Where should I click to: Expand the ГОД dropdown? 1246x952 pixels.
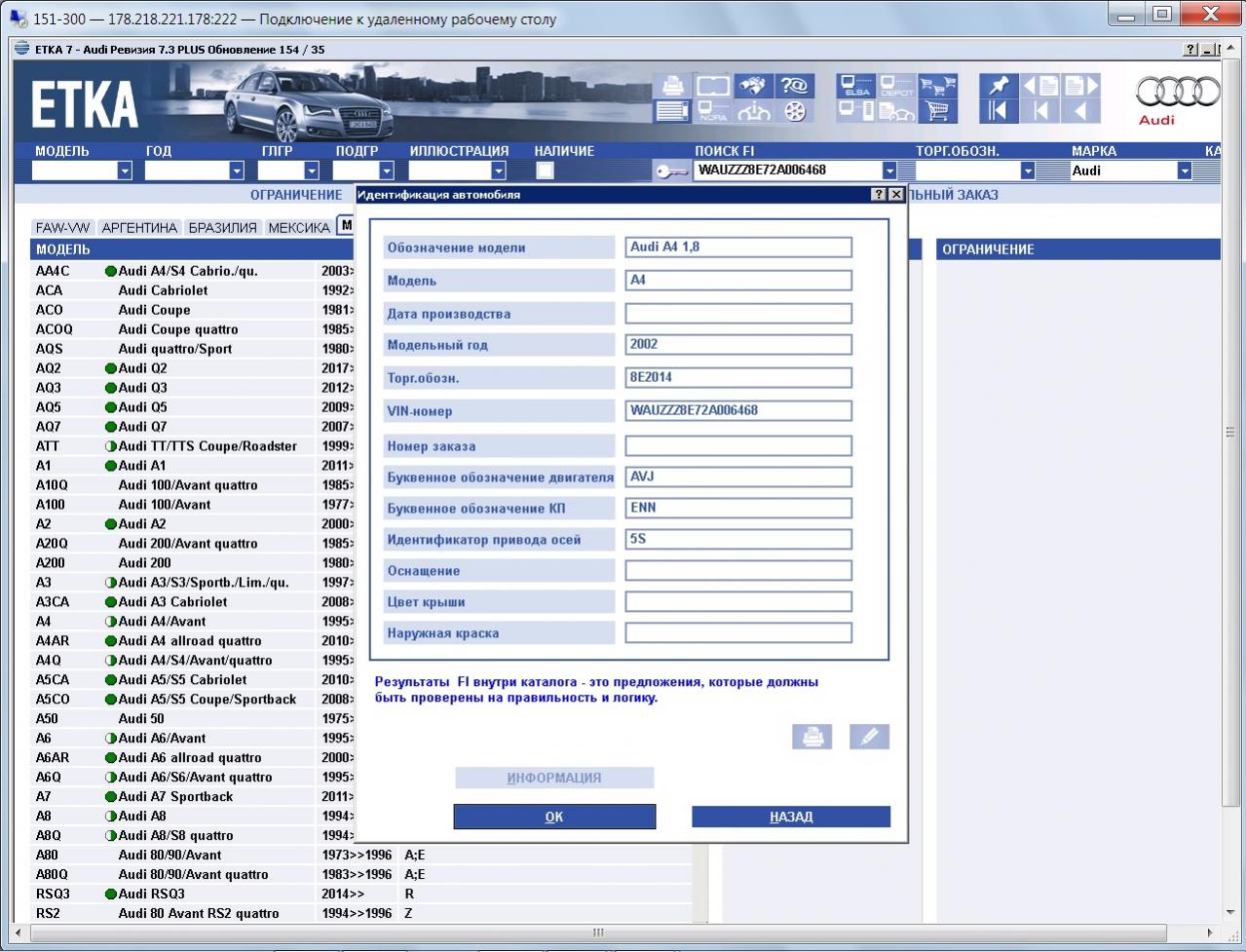[237, 171]
